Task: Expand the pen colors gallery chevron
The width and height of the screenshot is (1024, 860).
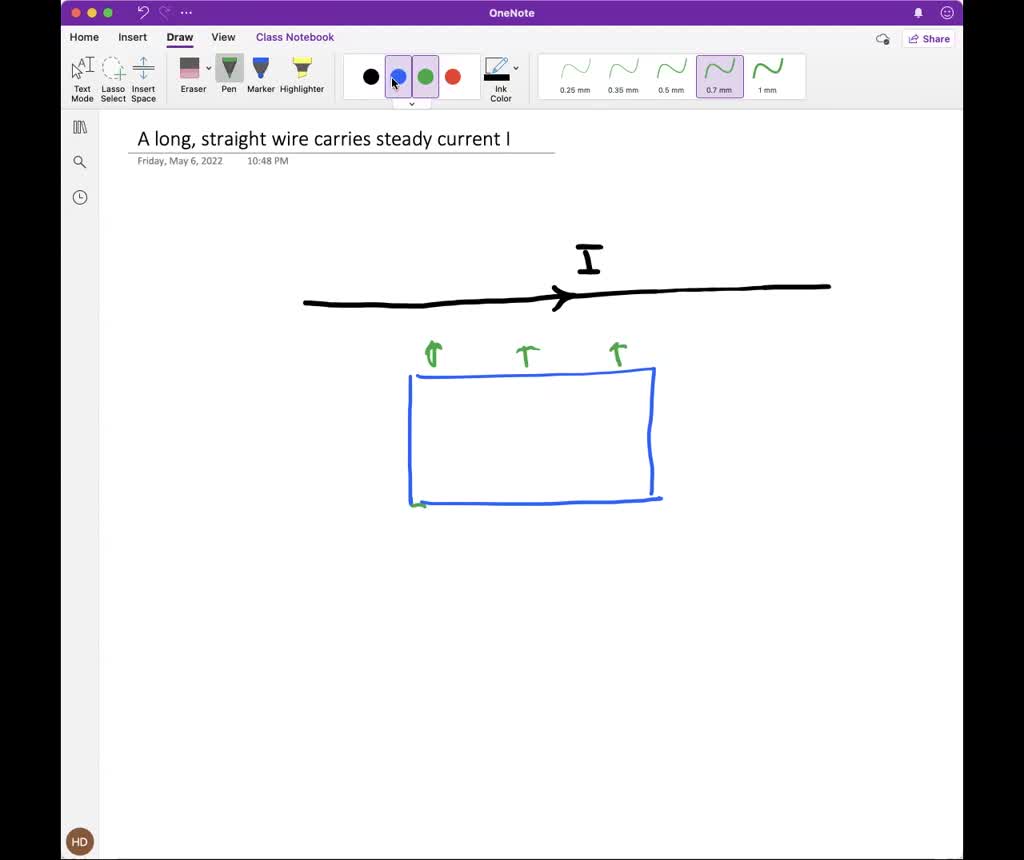Action: [412, 103]
